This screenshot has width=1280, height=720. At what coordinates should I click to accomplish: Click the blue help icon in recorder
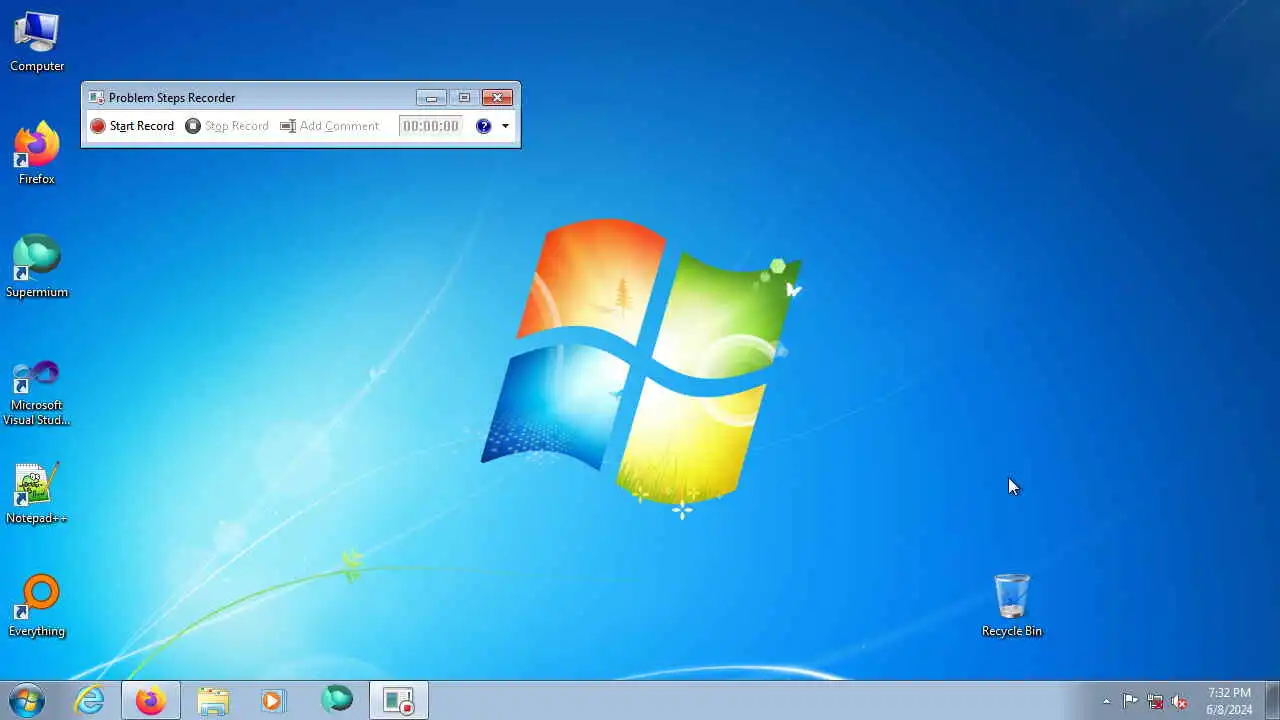[484, 126]
